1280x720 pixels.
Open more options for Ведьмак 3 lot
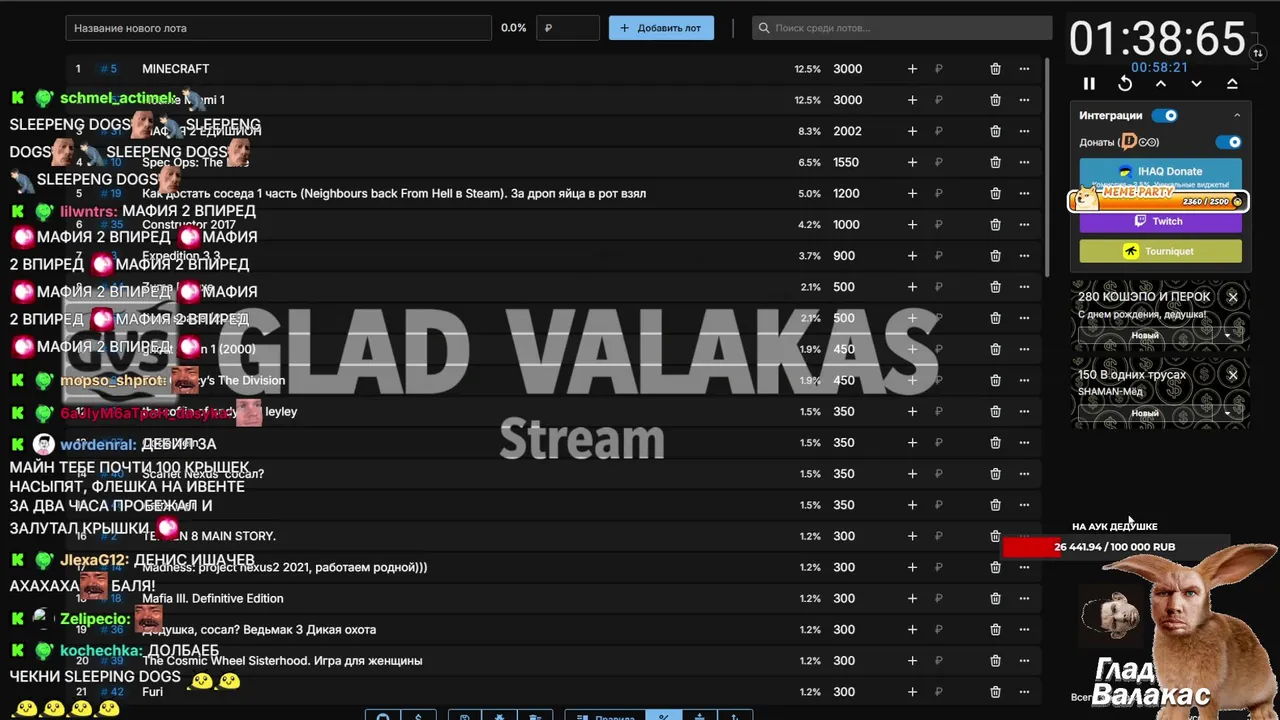(1024, 629)
